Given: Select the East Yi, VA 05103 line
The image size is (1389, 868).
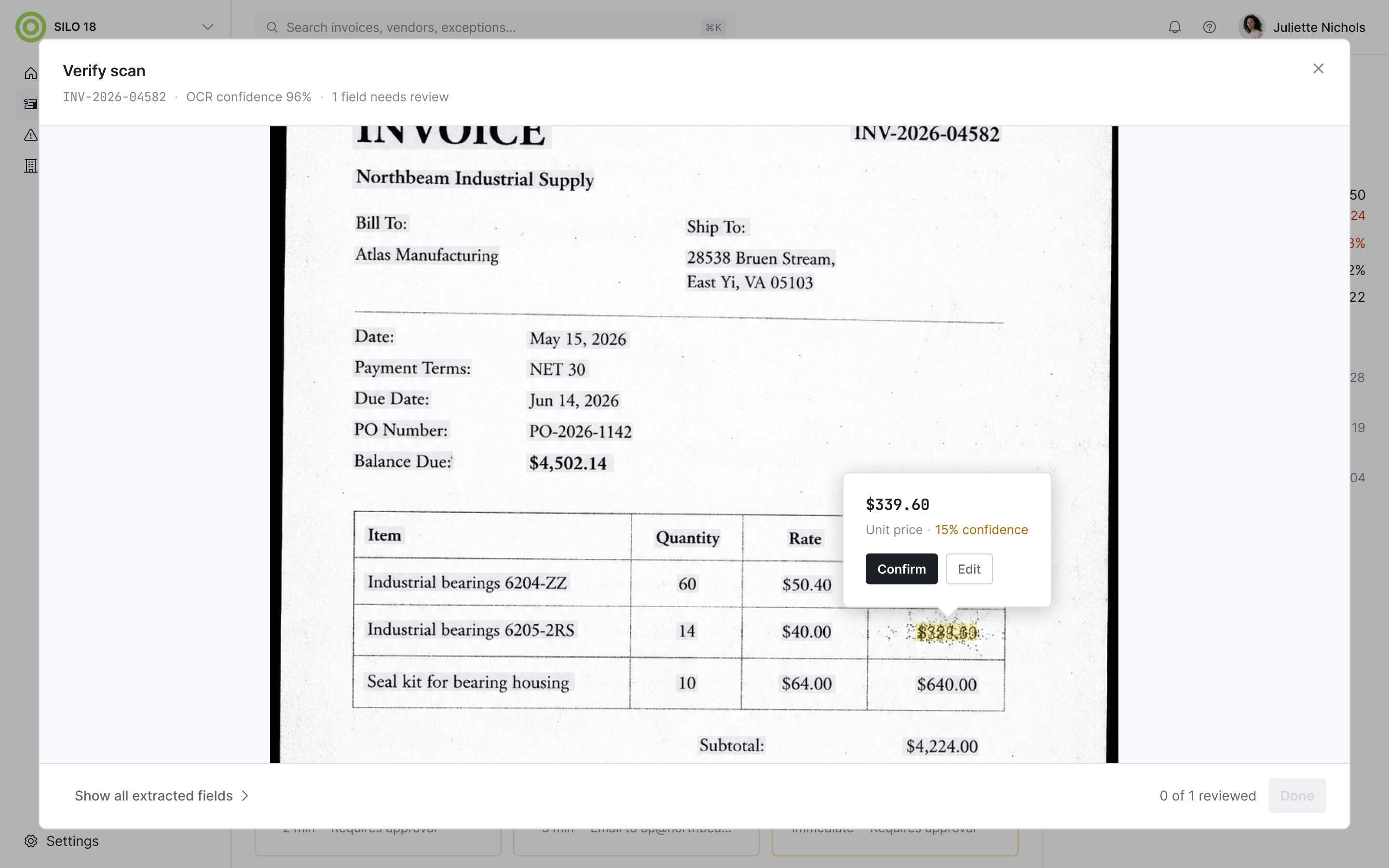Looking at the screenshot, I should click(749, 283).
